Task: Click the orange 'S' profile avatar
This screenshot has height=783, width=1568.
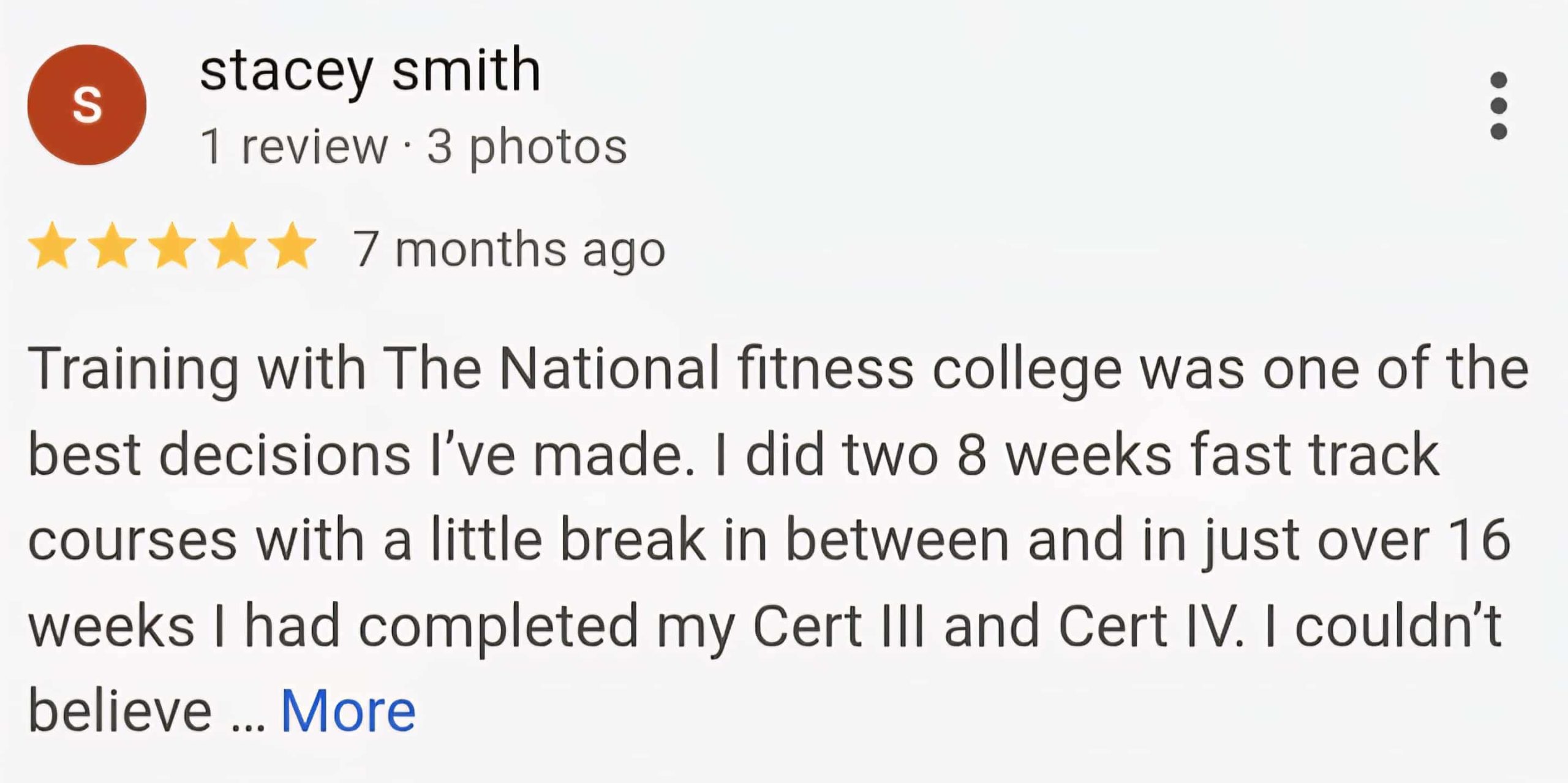Action: click(x=87, y=105)
